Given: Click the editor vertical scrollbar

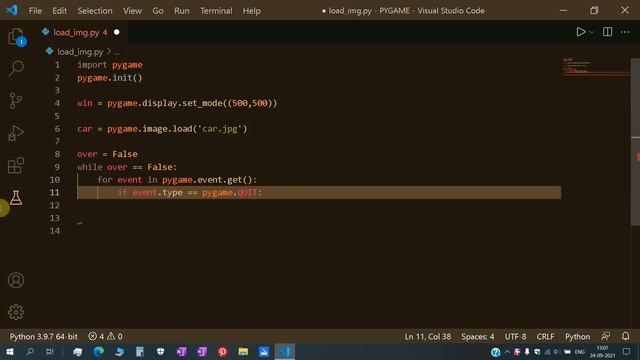Looking at the screenshot, I should [635, 141].
